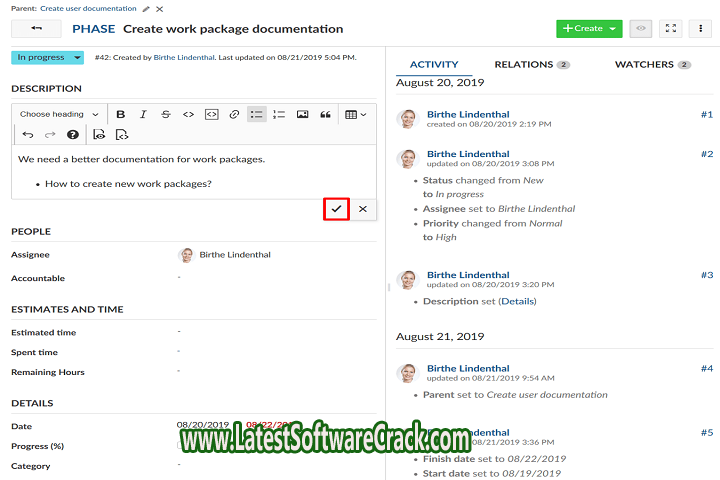The width and height of the screenshot is (720, 480).
Task: Edit the parent with pencil icon
Action: pyautogui.click(x=146, y=9)
